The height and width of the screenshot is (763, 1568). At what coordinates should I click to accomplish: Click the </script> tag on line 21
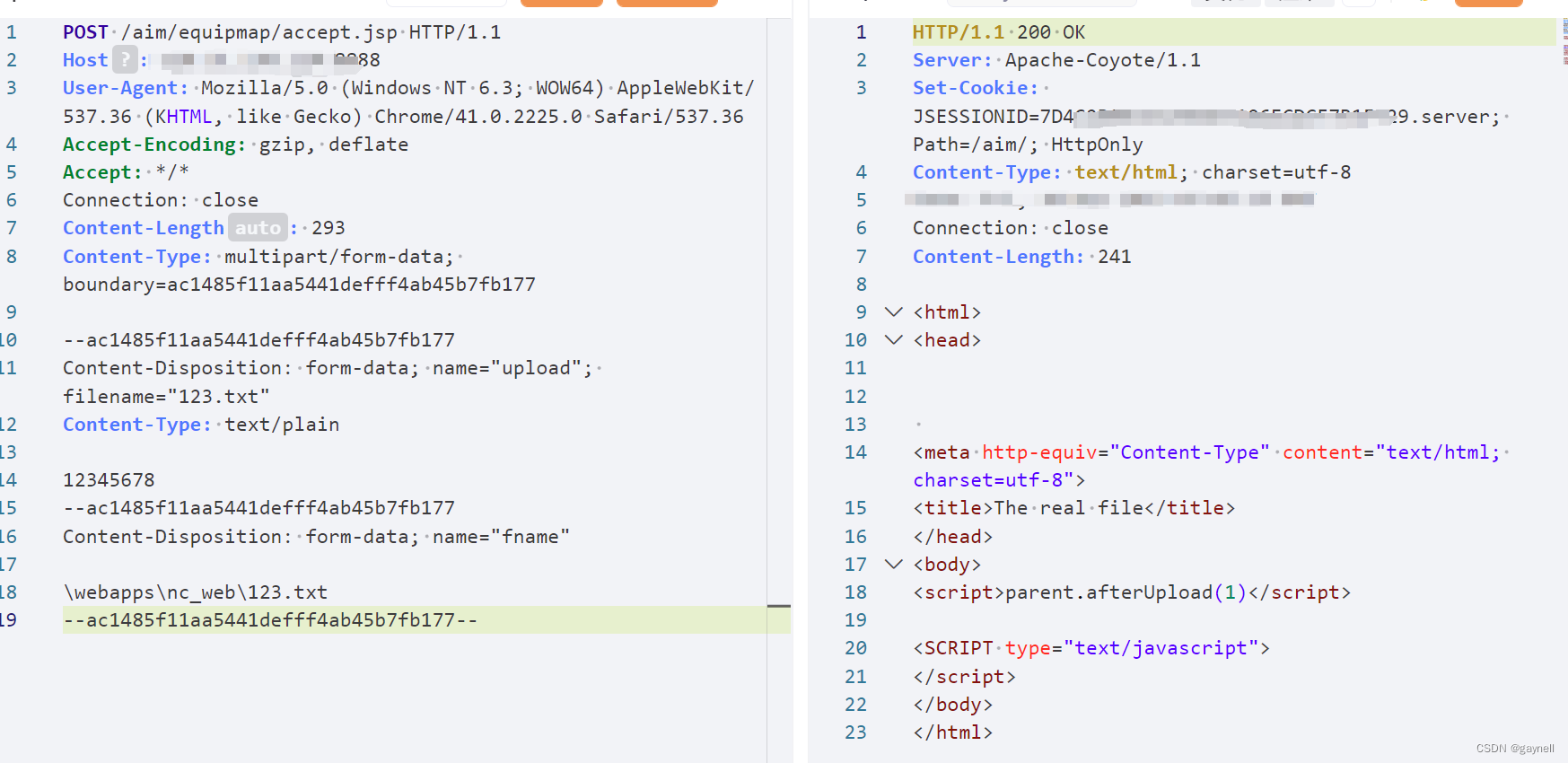(x=964, y=677)
